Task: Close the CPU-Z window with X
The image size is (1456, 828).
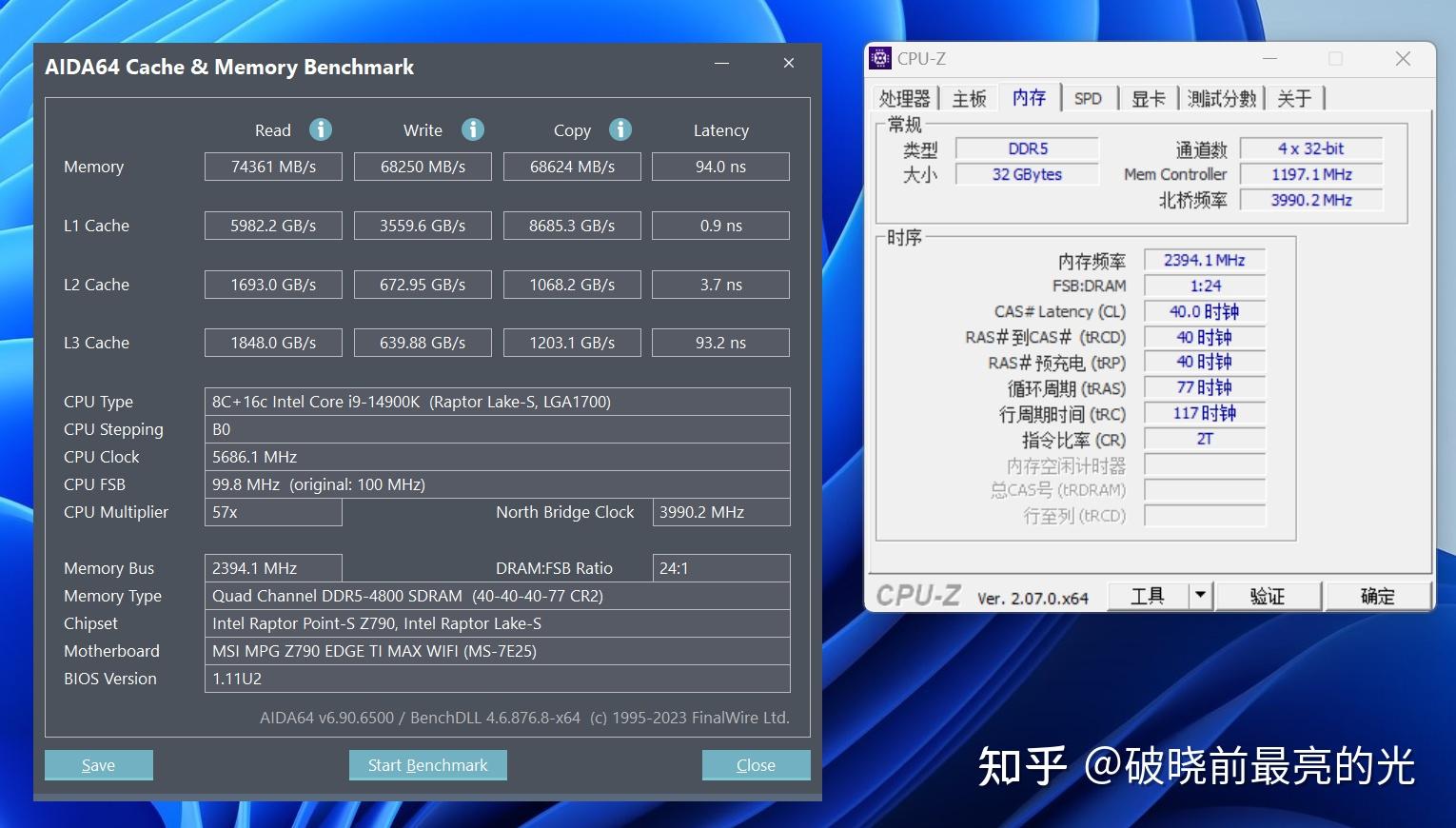Action: pyautogui.click(x=1403, y=58)
